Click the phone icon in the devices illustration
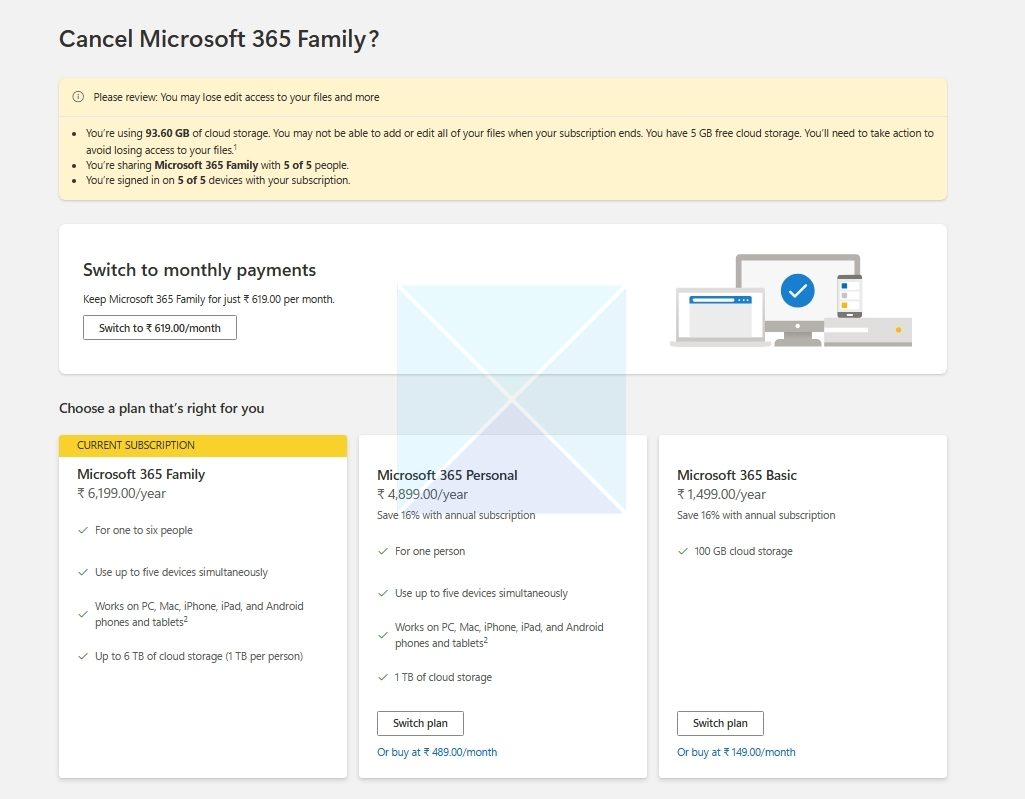Screen dimensions: 1025x799 tap(849, 296)
